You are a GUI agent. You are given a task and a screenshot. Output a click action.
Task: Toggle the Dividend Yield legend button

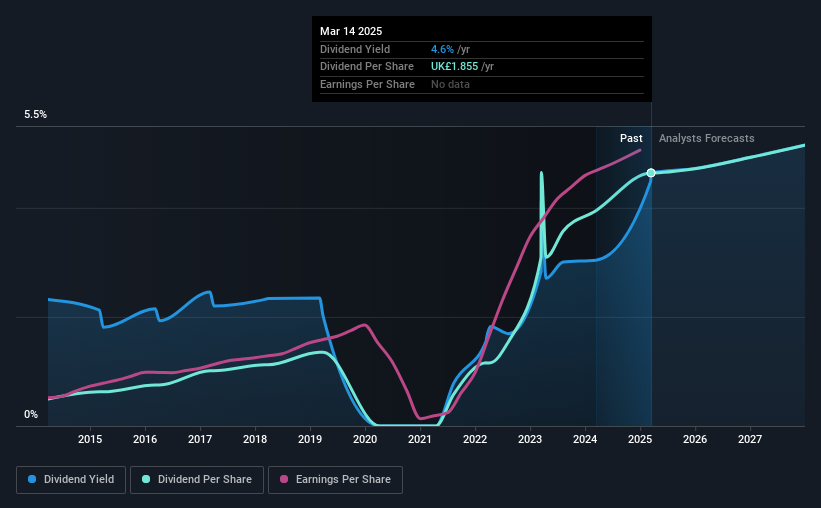pos(71,480)
